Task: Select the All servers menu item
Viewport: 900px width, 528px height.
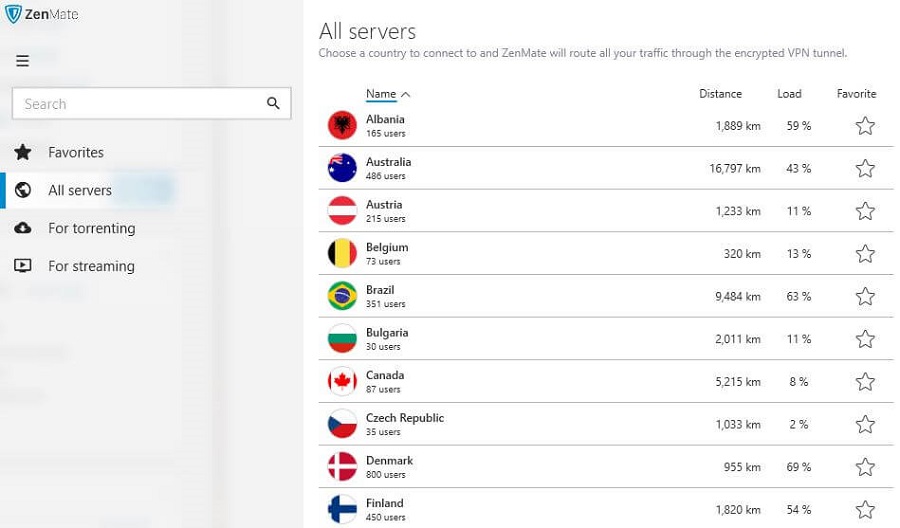Action: (x=80, y=190)
